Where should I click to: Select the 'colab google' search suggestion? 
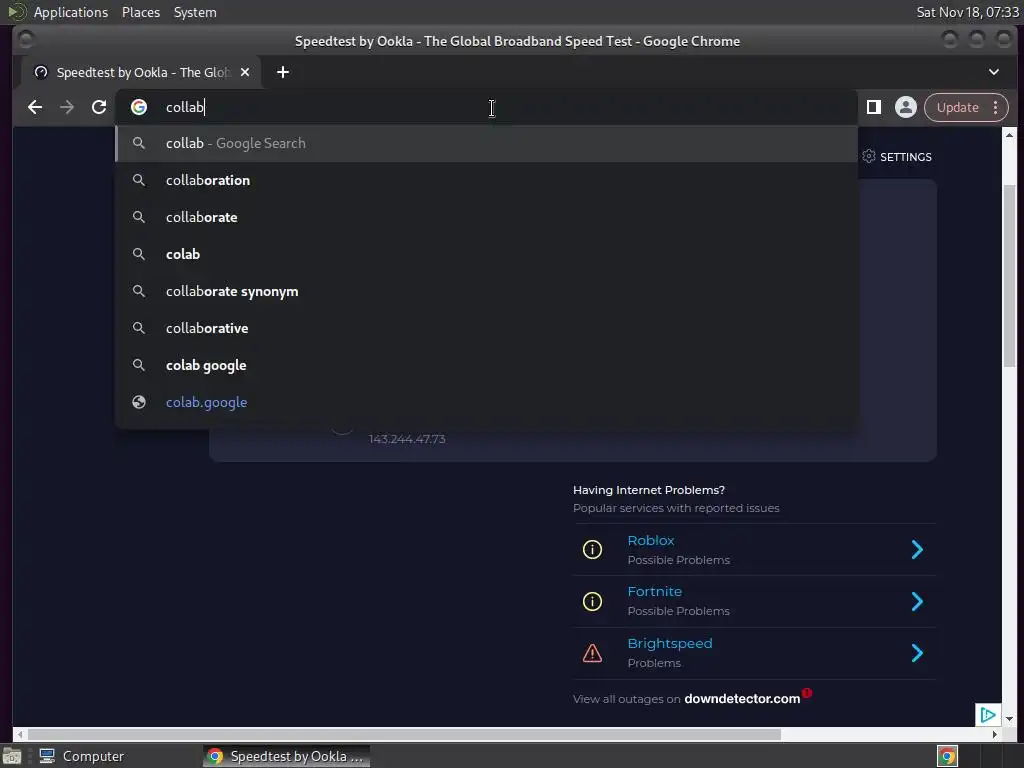[487, 365]
